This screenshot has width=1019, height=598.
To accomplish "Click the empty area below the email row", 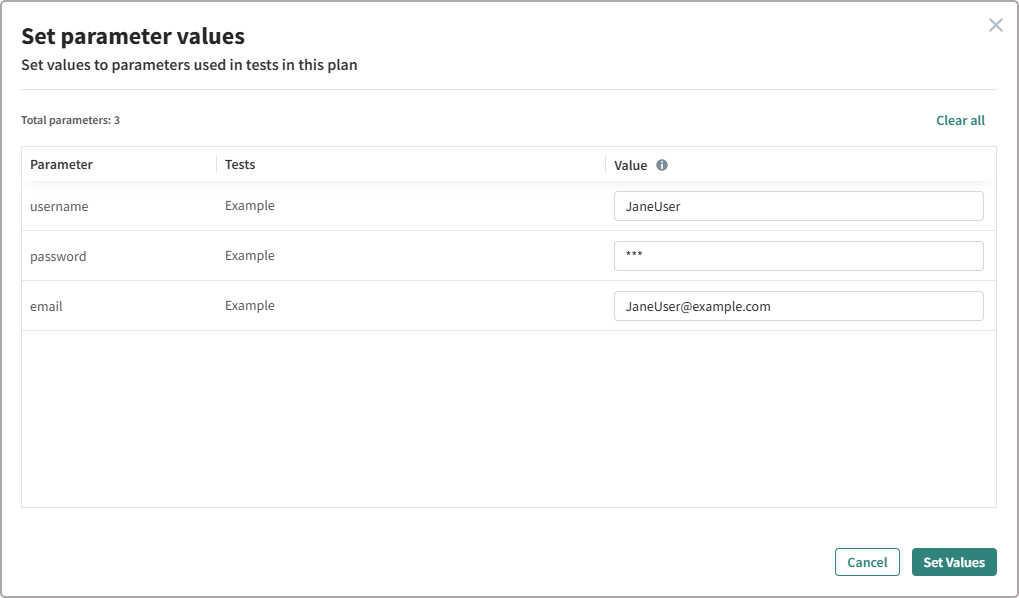I will tap(508, 418).
